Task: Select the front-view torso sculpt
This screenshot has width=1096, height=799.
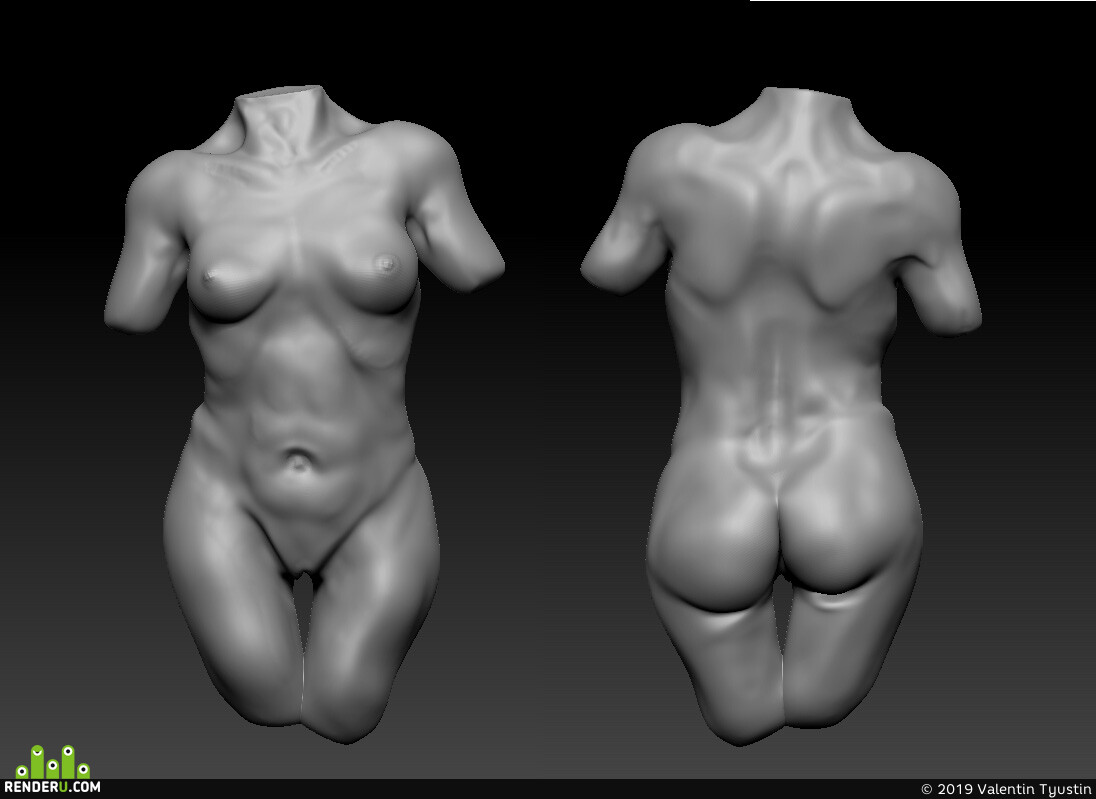Action: [x=304, y=414]
